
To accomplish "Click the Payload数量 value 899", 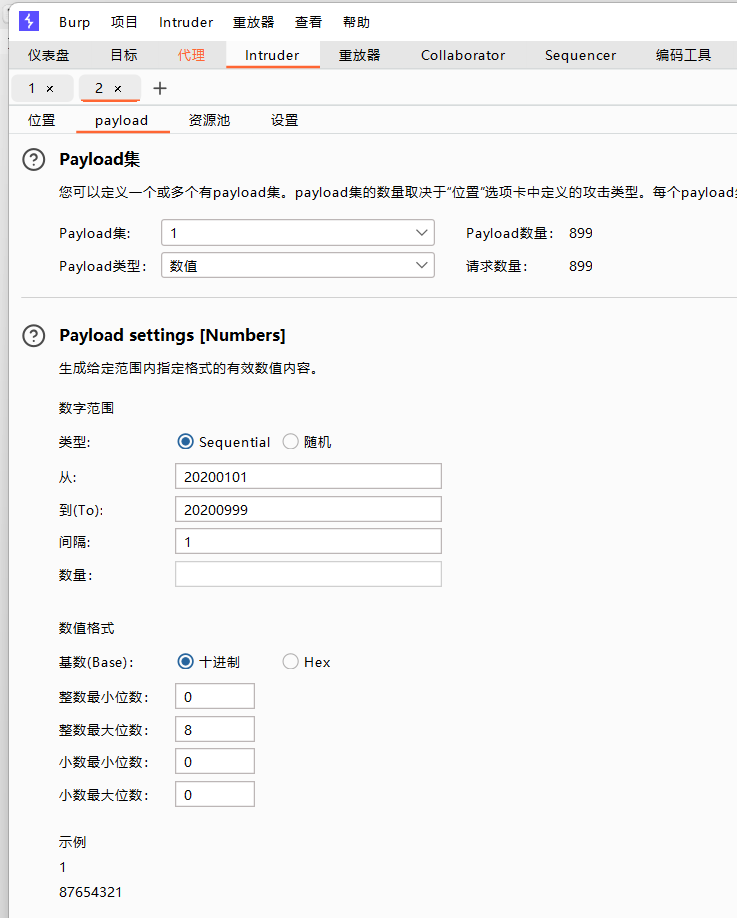I will coord(581,233).
